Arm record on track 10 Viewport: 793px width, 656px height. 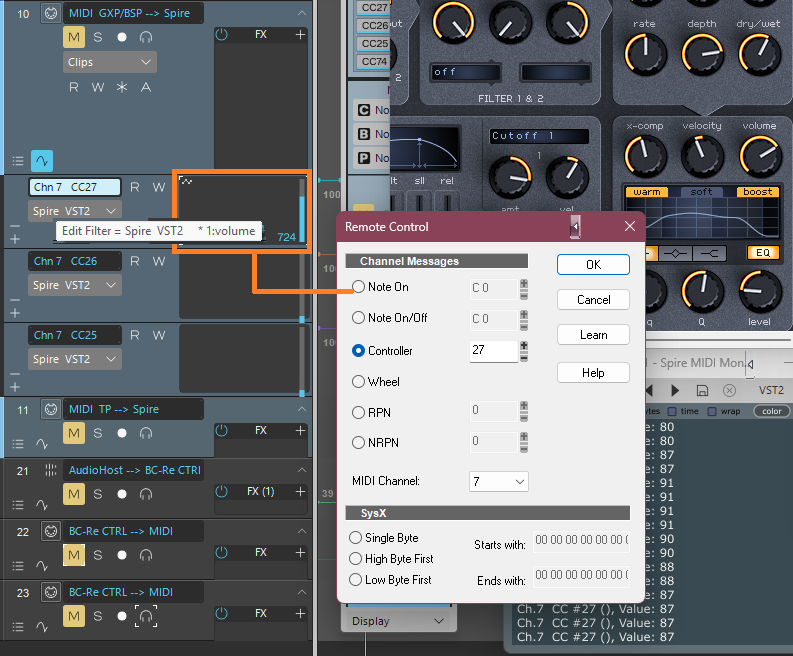tap(122, 37)
